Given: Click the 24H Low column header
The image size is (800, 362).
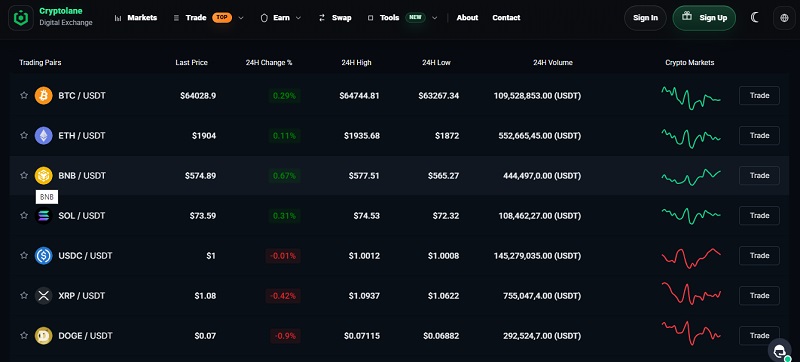Looking at the screenshot, I should click(436, 63).
